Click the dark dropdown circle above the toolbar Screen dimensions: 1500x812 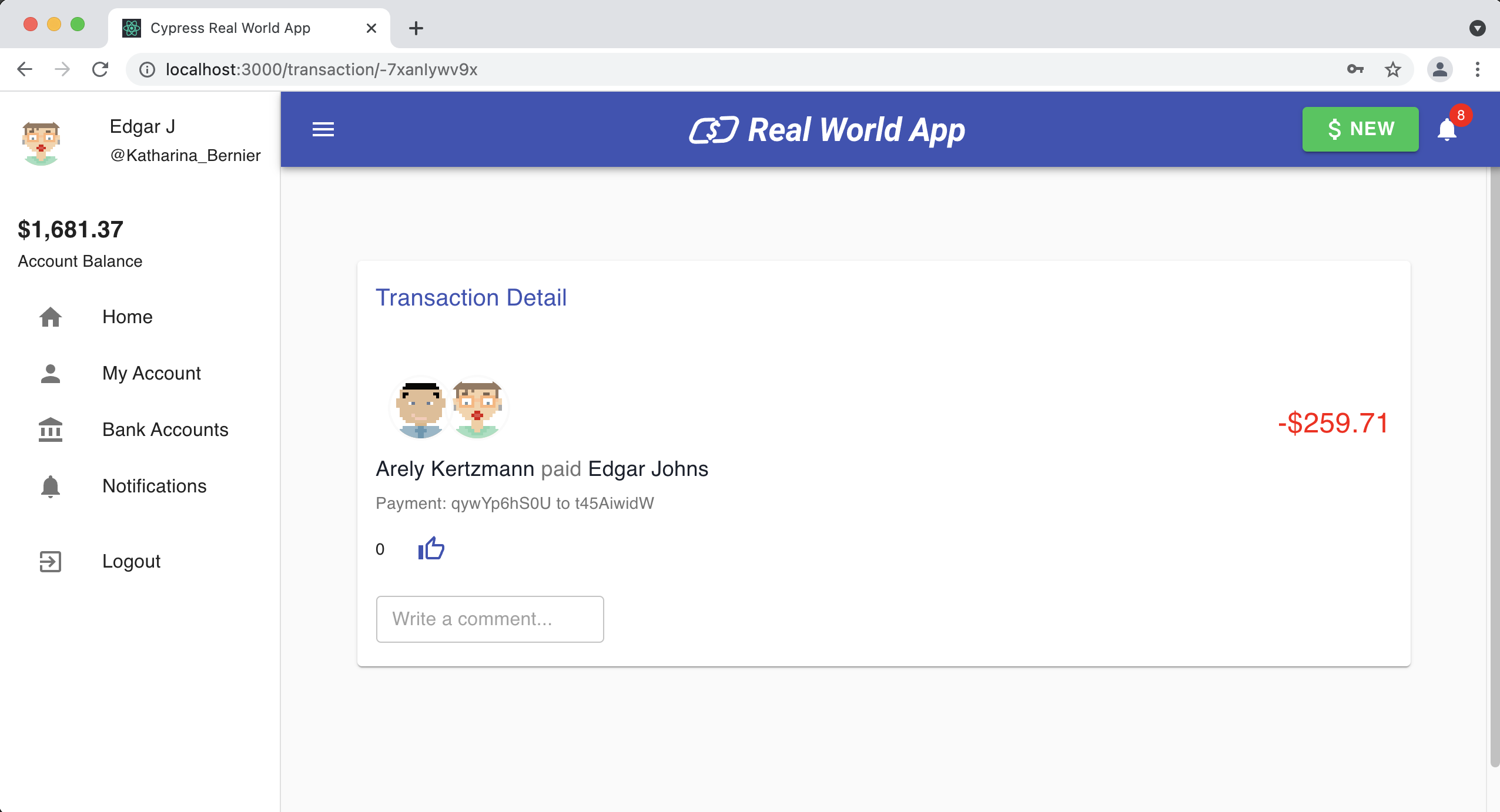pos(1478,28)
